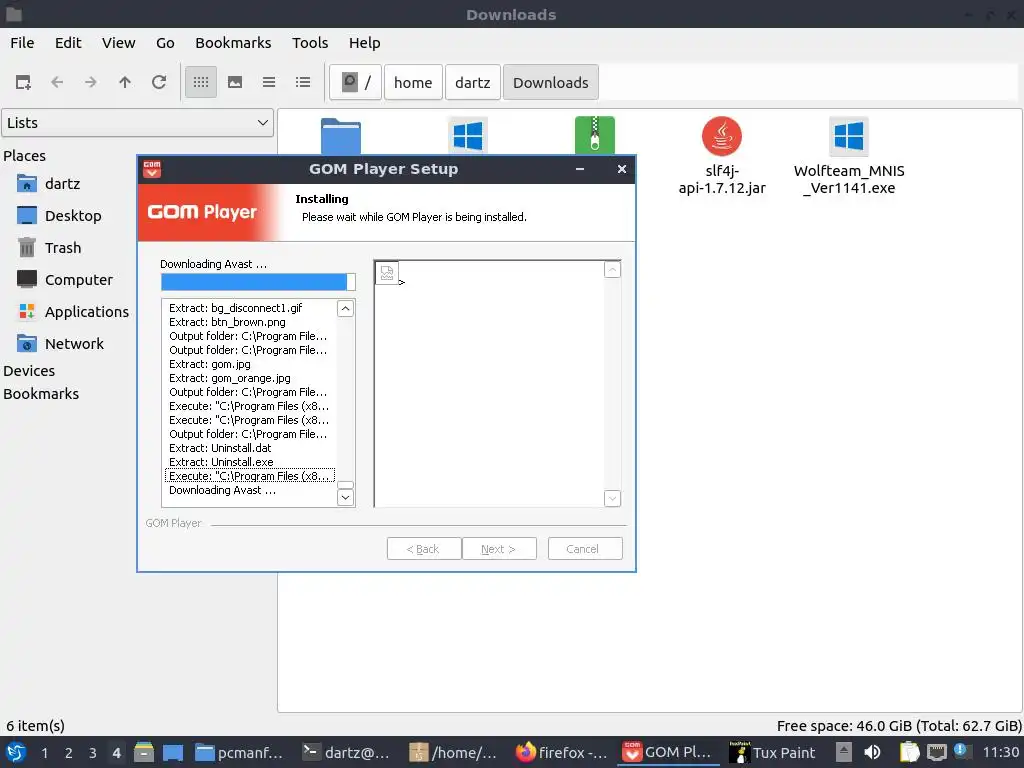Click the GOM logo icon in setup title bar

(152, 169)
